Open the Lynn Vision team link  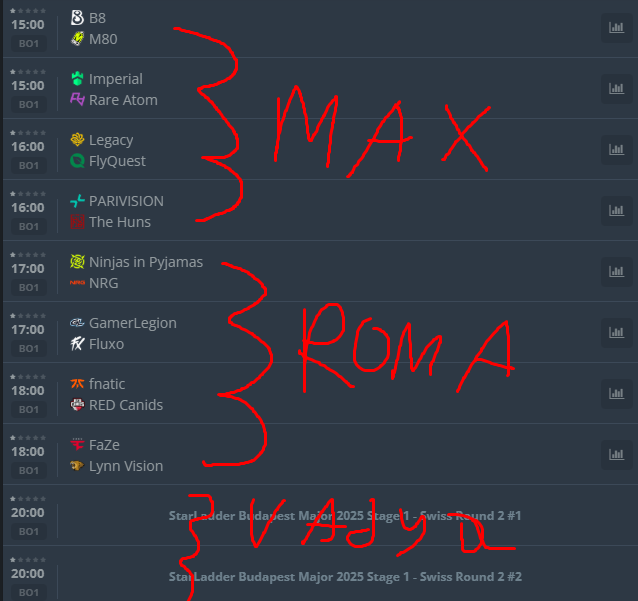(126, 466)
